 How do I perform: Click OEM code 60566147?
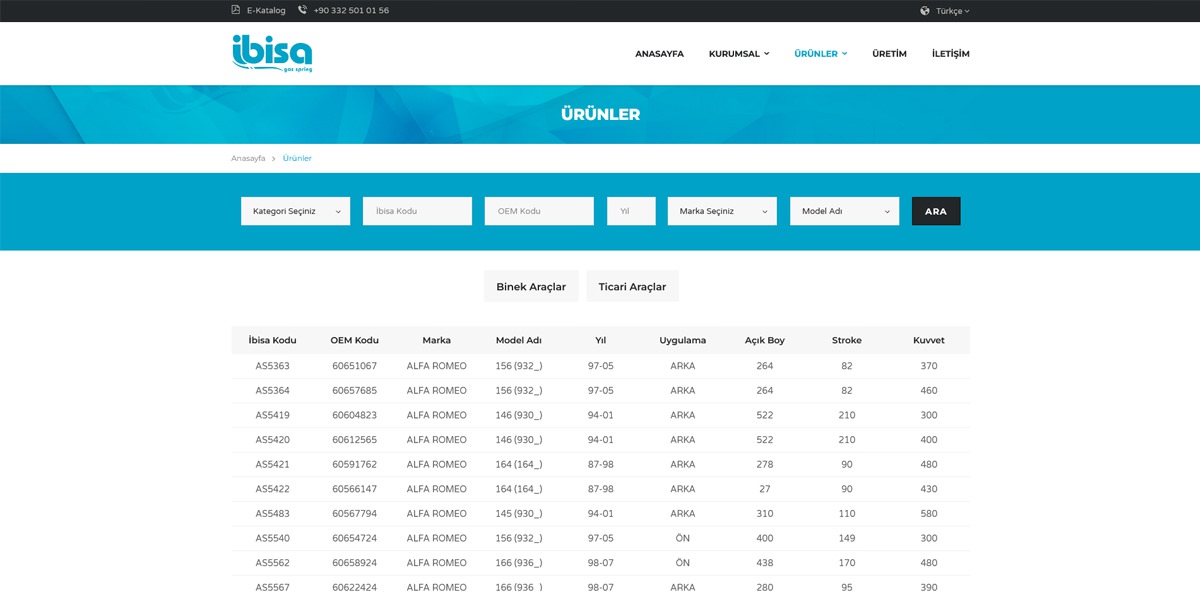(x=355, y=489)
